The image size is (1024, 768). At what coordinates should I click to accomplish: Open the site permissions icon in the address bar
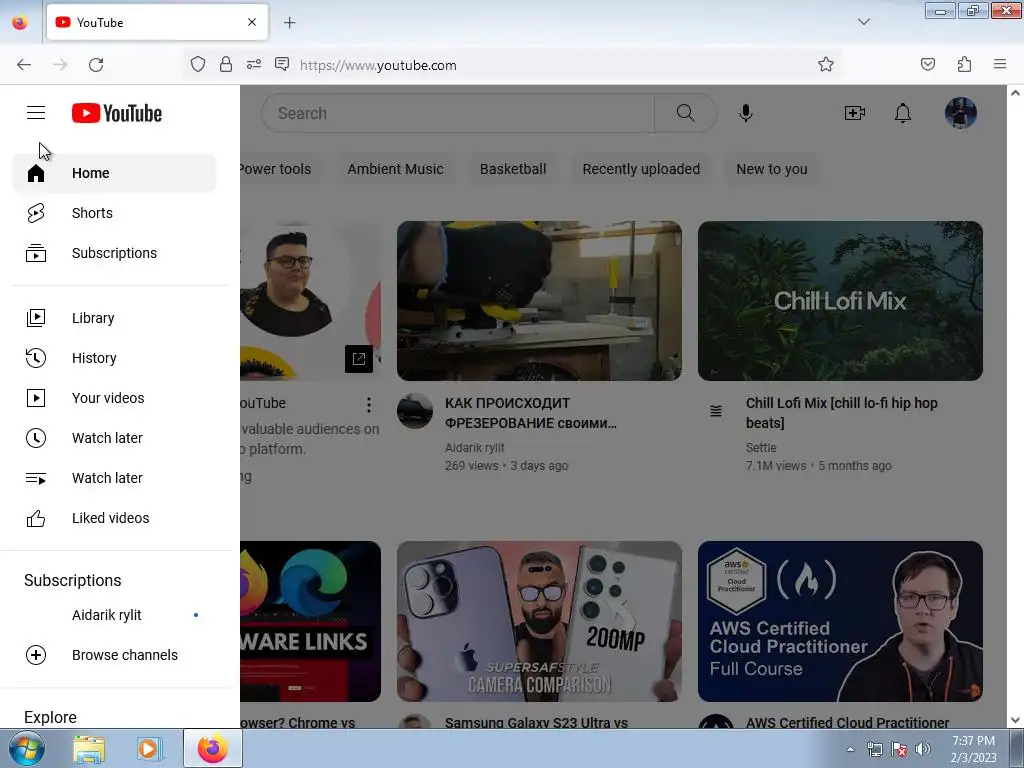tap(254, 64)
